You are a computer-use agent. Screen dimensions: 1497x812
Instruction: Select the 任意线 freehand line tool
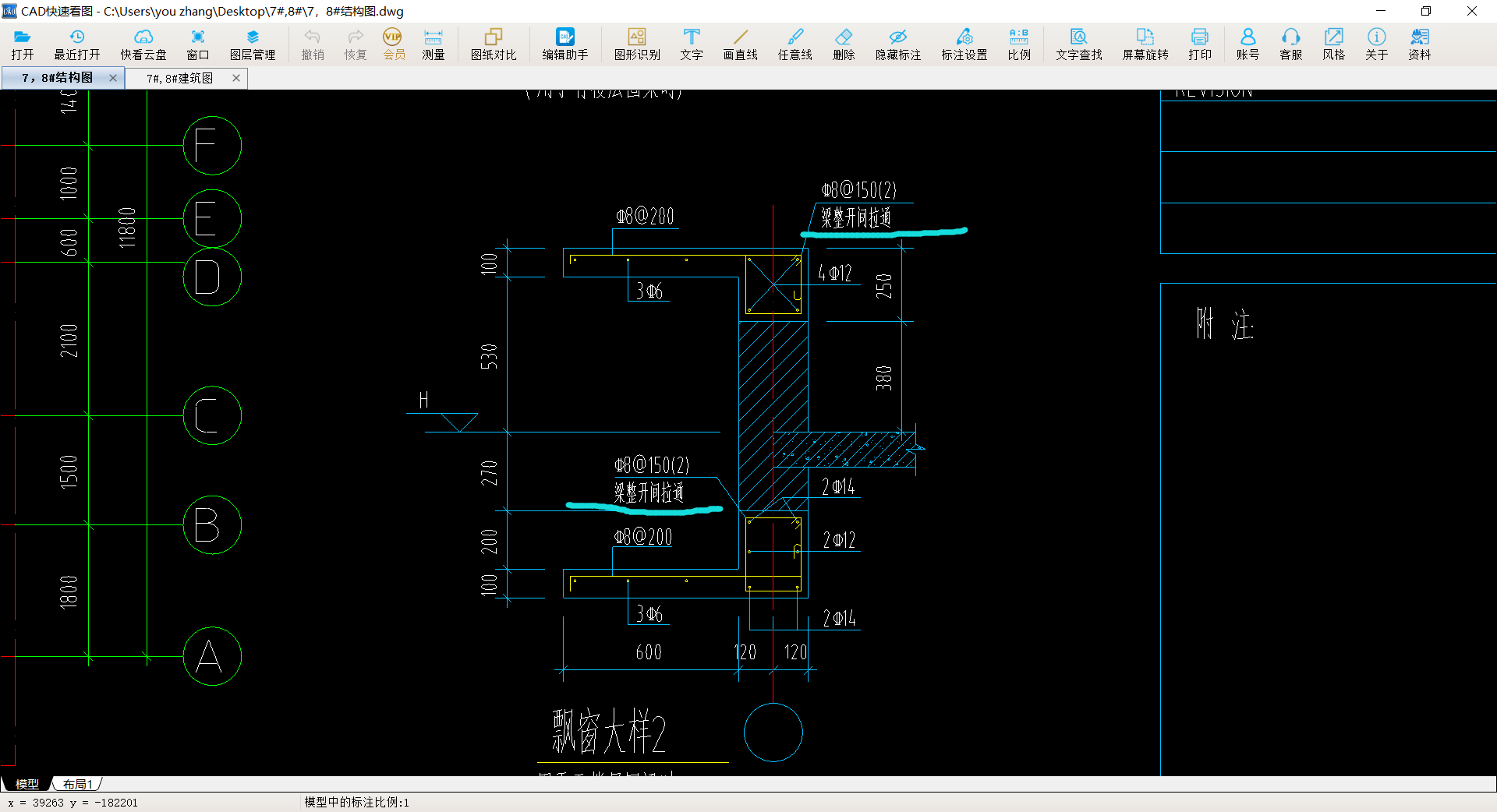pyautogui.click(x=795, y=44)
